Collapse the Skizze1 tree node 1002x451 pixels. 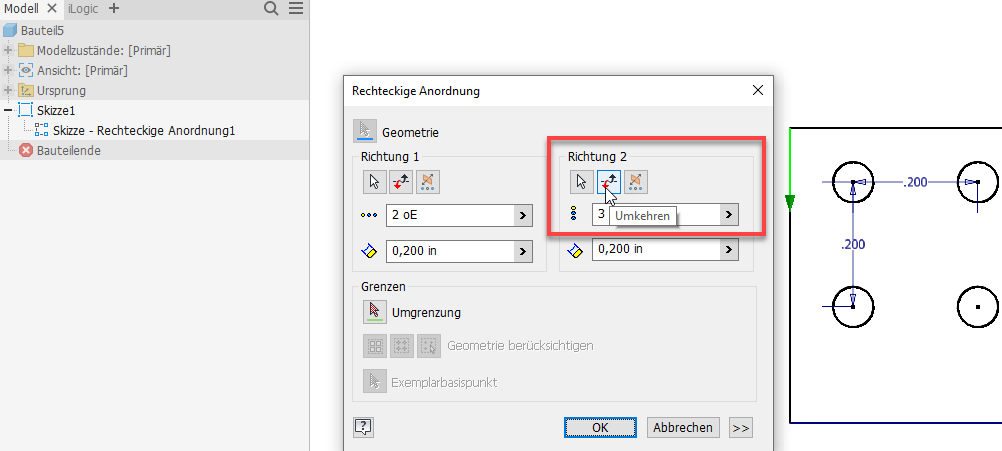coord(9,111)
